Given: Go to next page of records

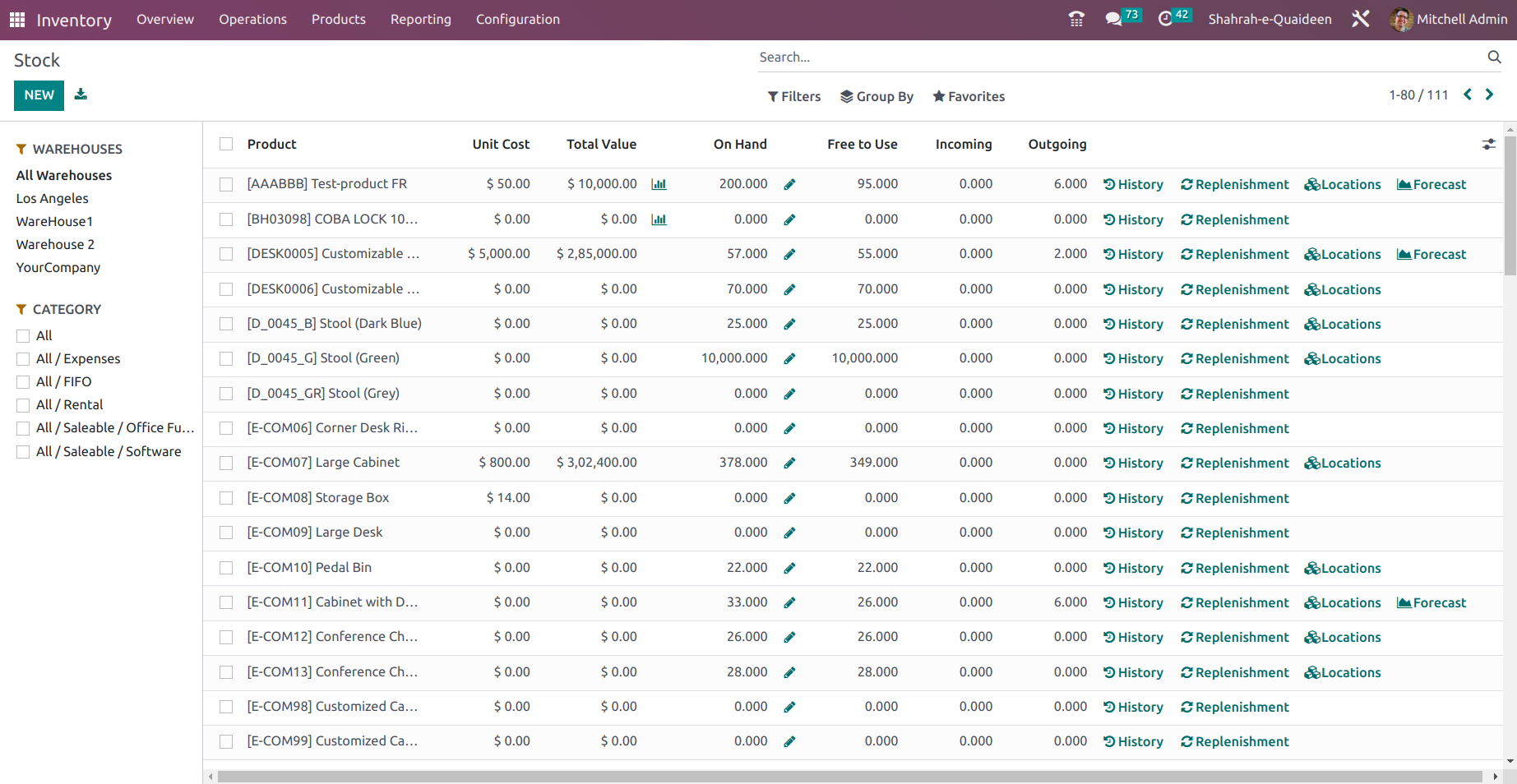Looking at the screenshot, I should coord(1490,95).
